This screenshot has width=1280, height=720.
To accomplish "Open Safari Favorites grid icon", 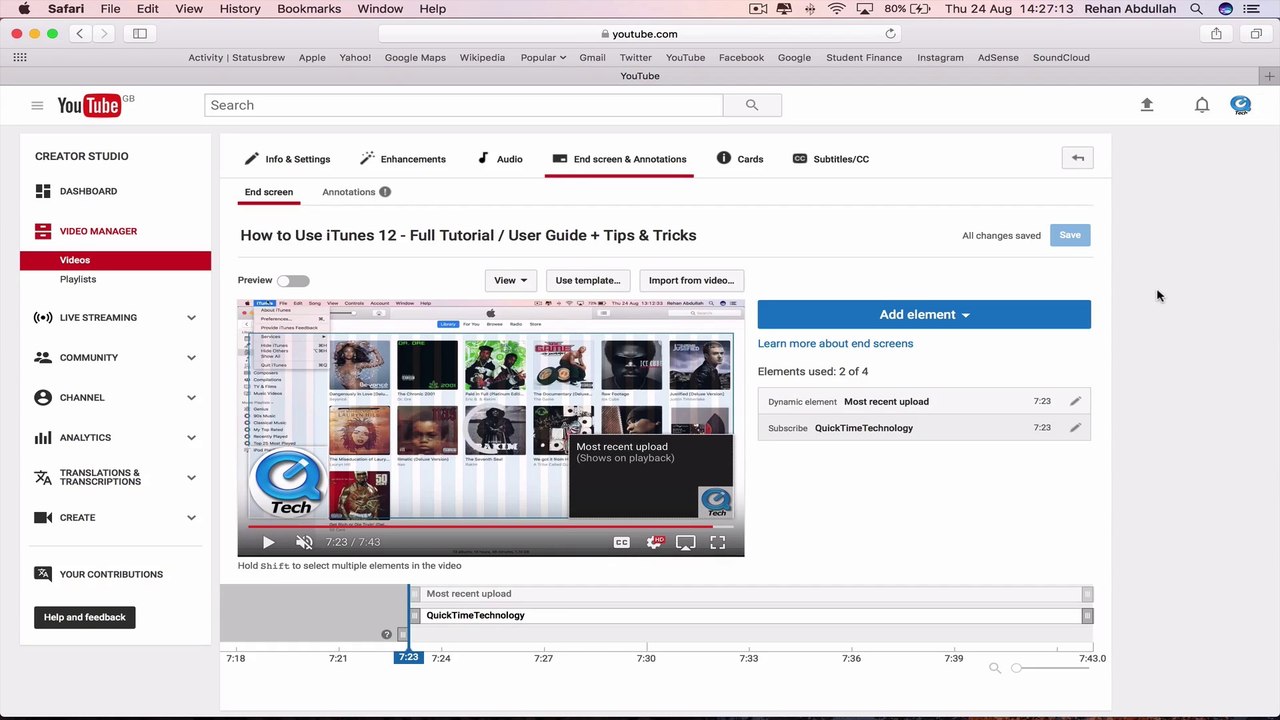I will tap(20, 57).
